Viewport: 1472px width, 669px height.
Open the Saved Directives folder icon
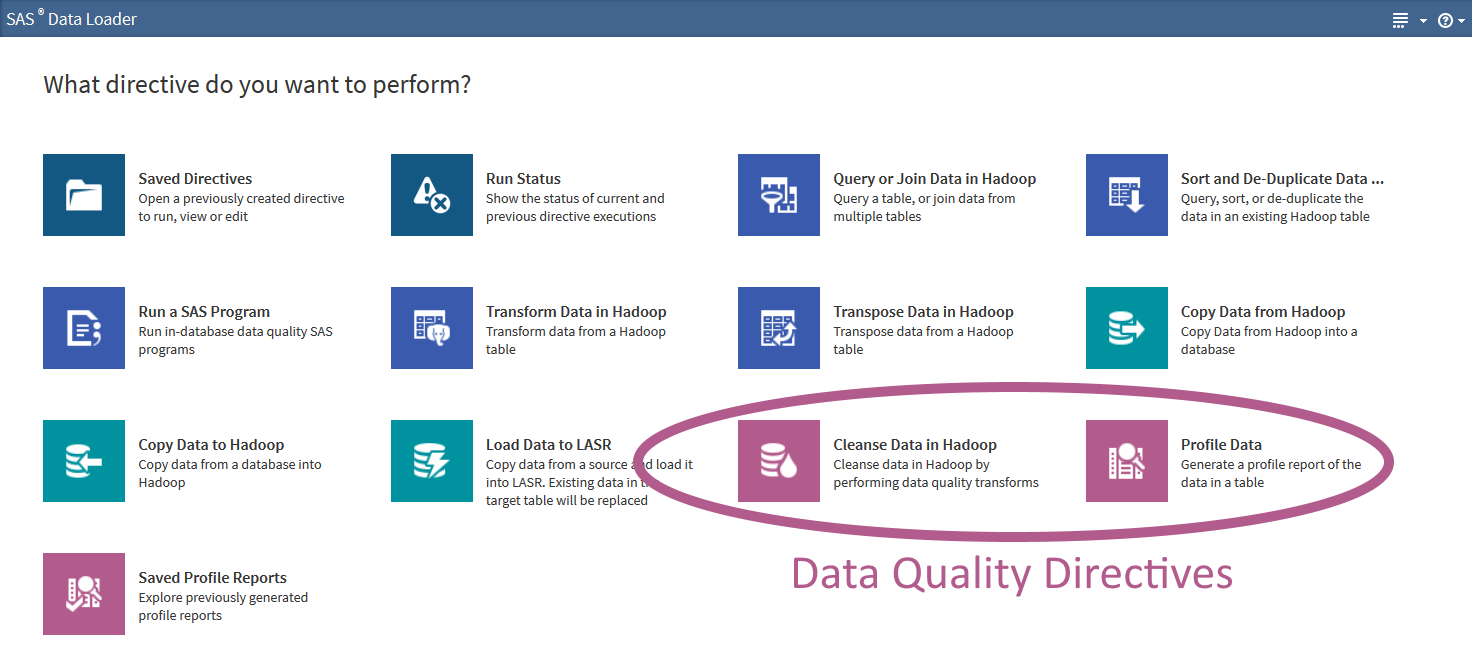coord(84,195)
